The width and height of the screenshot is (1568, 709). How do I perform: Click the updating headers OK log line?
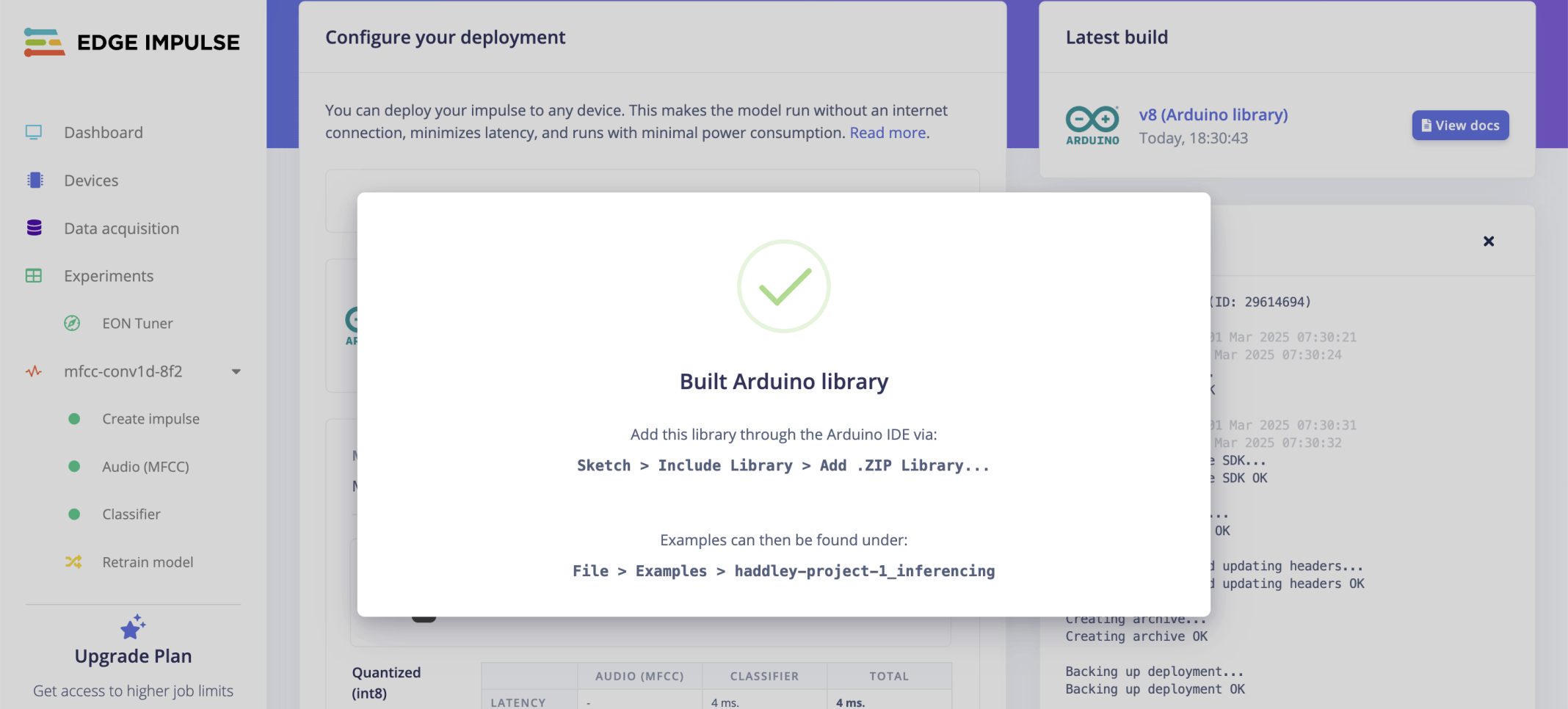point(1288,583)
